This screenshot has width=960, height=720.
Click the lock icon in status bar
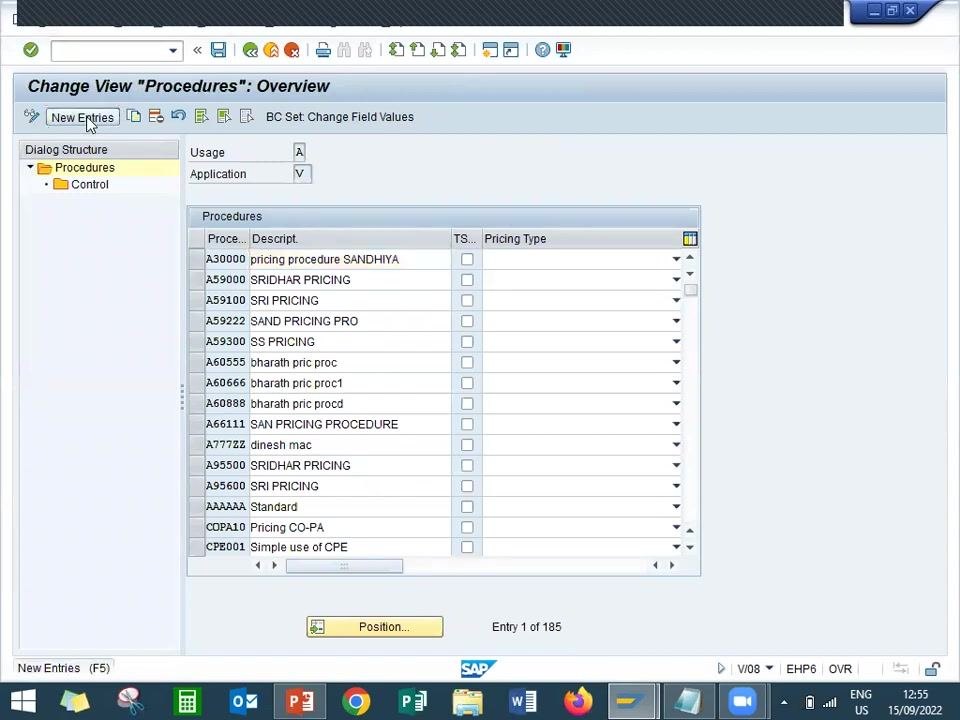point(932,669)
